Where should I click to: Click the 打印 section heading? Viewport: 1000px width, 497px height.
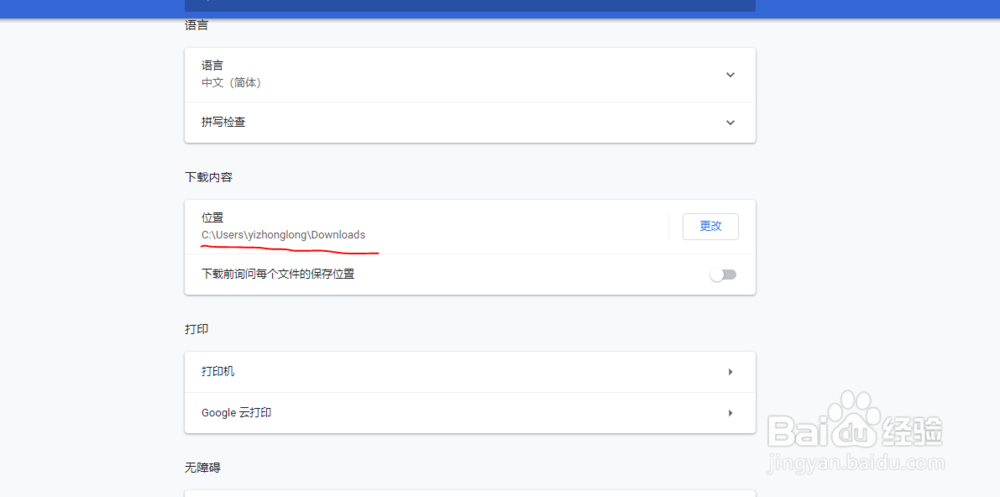click(x=196, y=329)
